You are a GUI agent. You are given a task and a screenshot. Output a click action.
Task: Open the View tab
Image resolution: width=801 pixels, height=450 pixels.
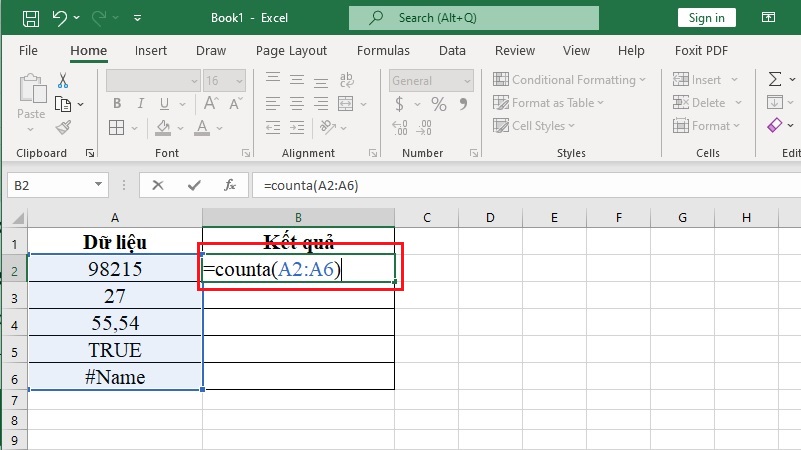pyautogui.click(x=576, y=51)
